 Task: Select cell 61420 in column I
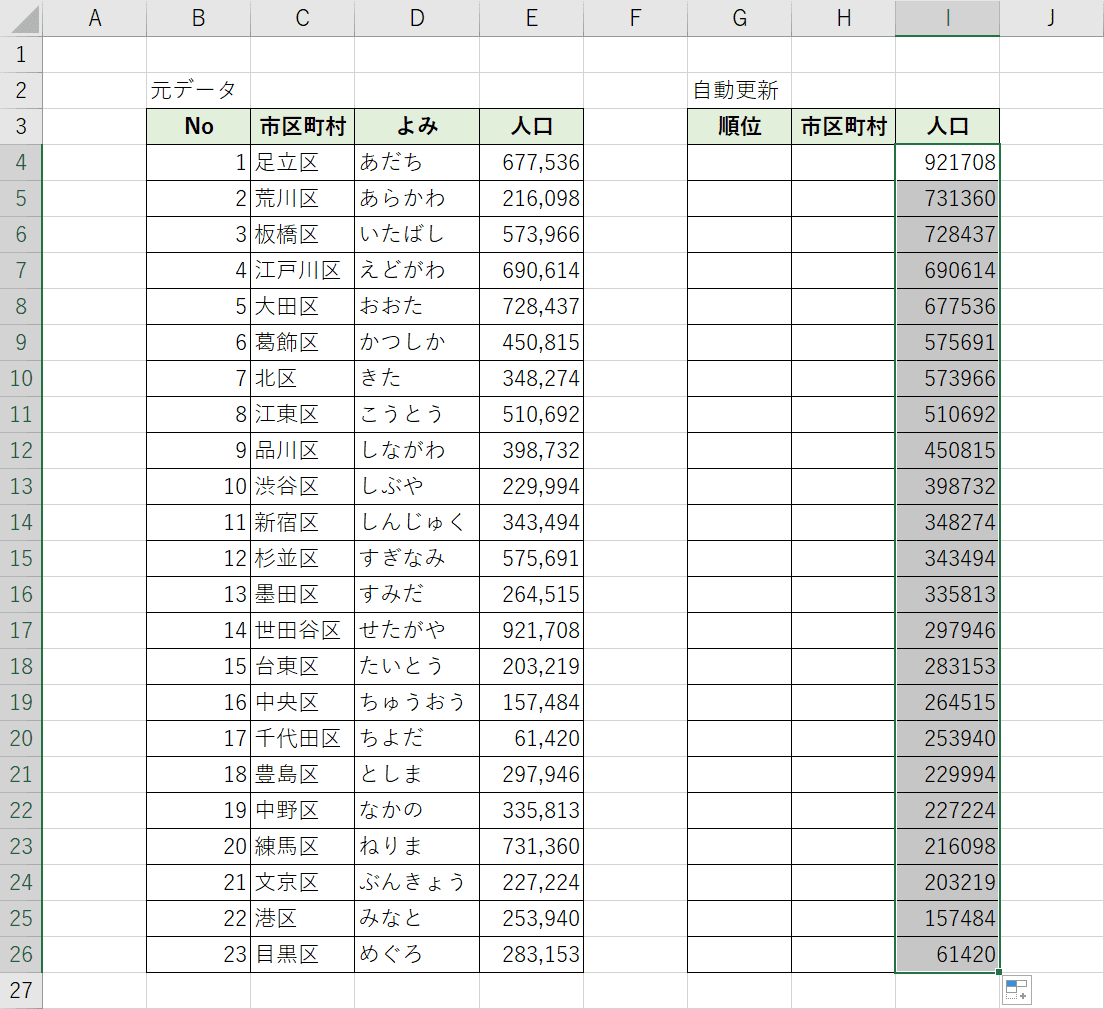[948, 954]
